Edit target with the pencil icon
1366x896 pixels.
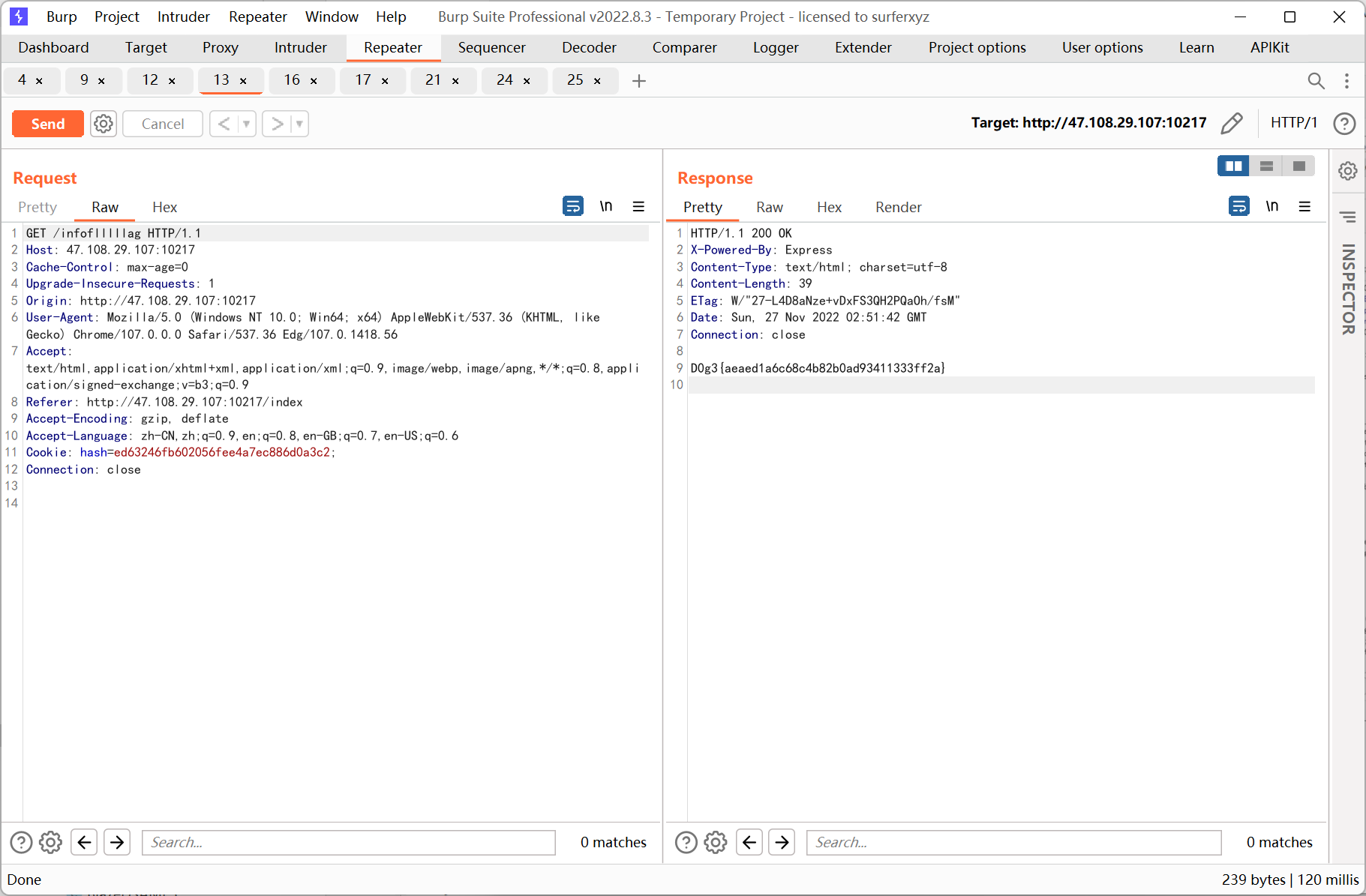[x=1232, y=123]
